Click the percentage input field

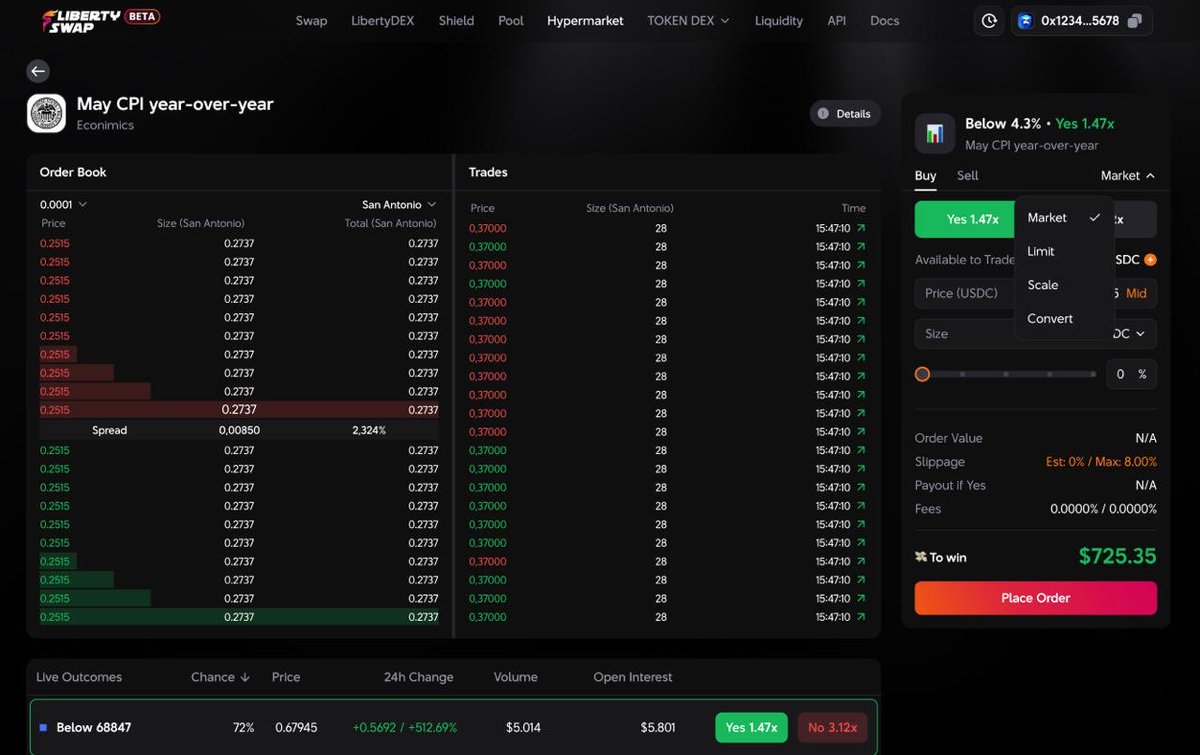[1131, 374]
